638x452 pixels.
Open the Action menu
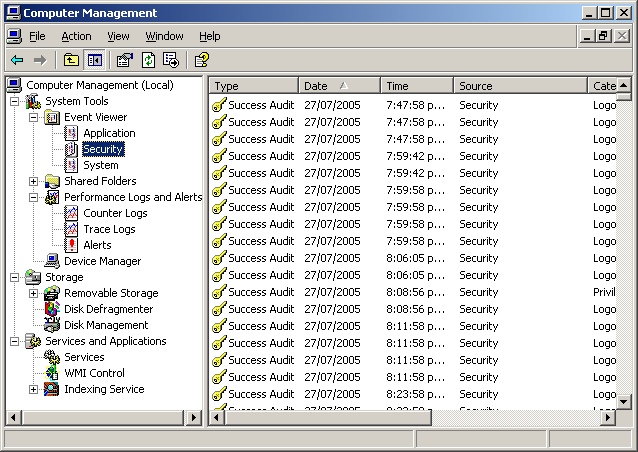point(76,36)
